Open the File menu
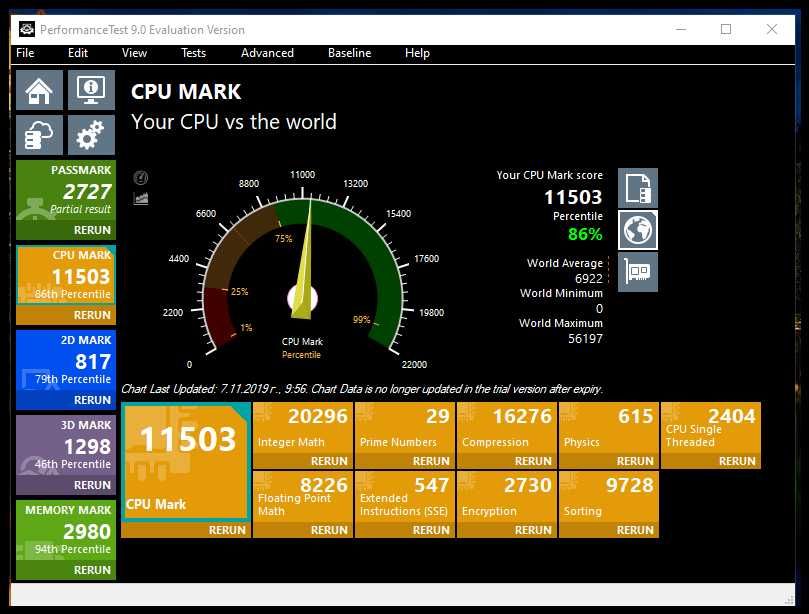This screenshot has width=809, height=614. (x=25, y=53)
